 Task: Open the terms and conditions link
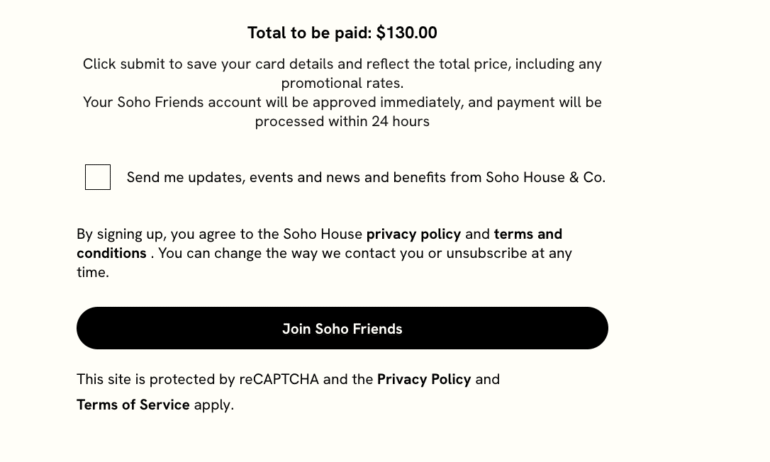click(527, 234)
